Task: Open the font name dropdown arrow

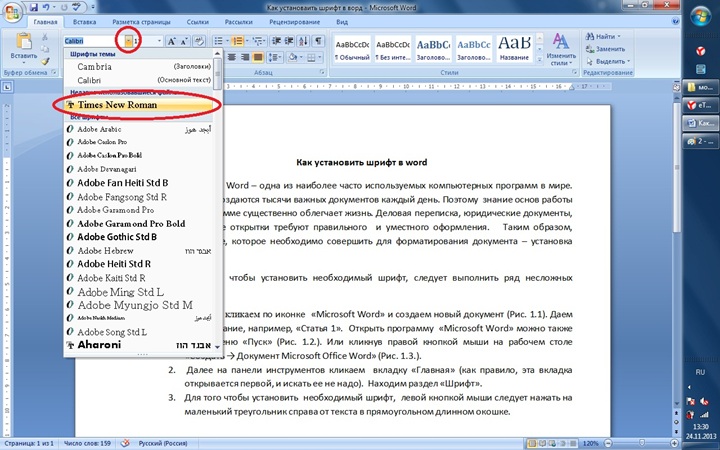Action: [x=129, y=41]
